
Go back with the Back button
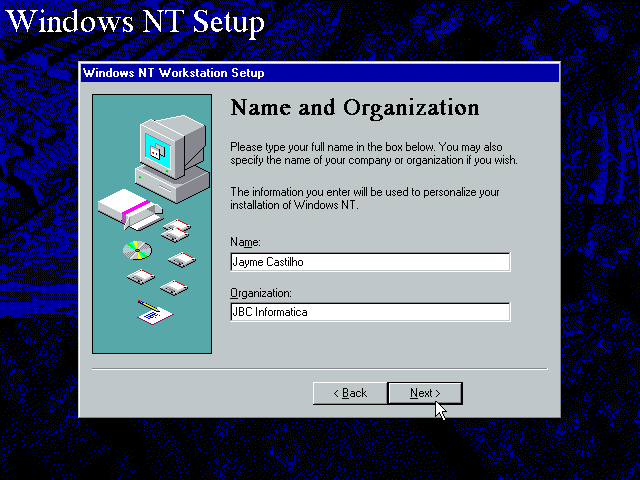pos(349,393)
